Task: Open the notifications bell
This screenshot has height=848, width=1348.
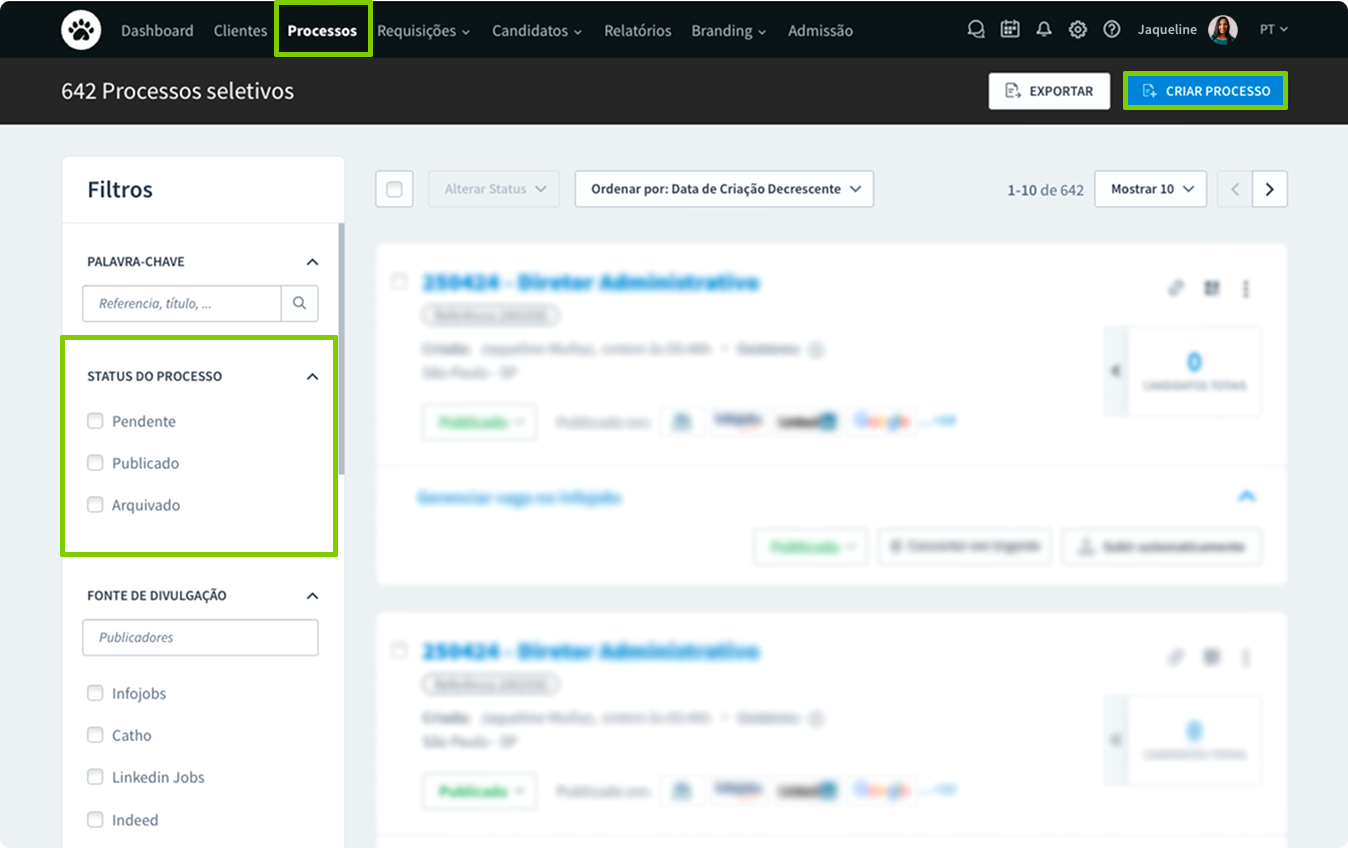Action: tap(1044, 30)
